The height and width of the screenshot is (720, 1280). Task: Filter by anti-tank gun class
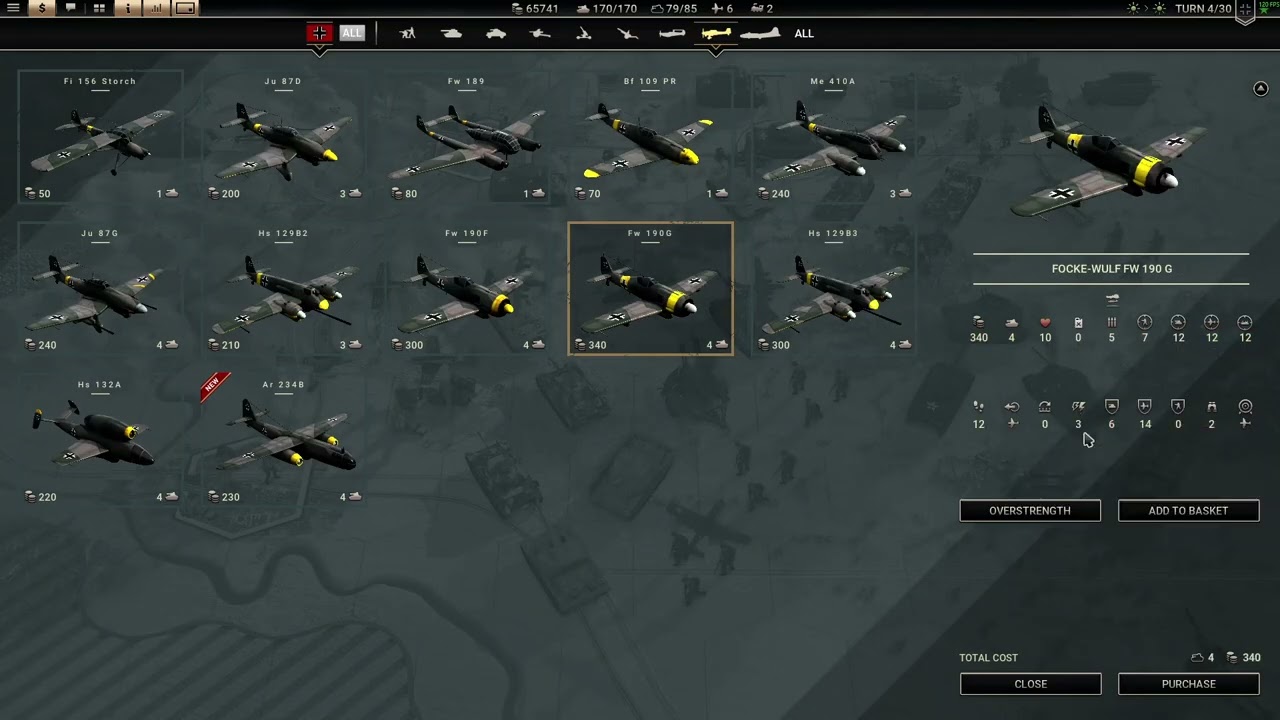tap(540, 33)
